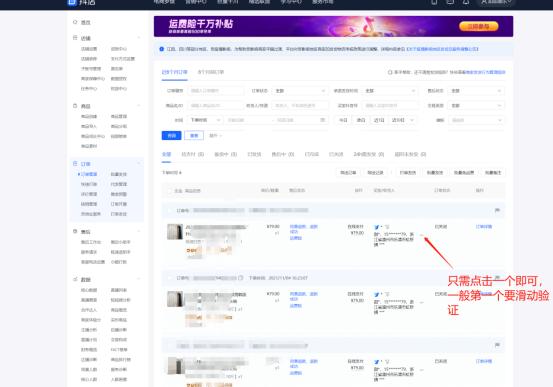
Task: Focus the 订单编号 input field
Action: click(215, 91)
